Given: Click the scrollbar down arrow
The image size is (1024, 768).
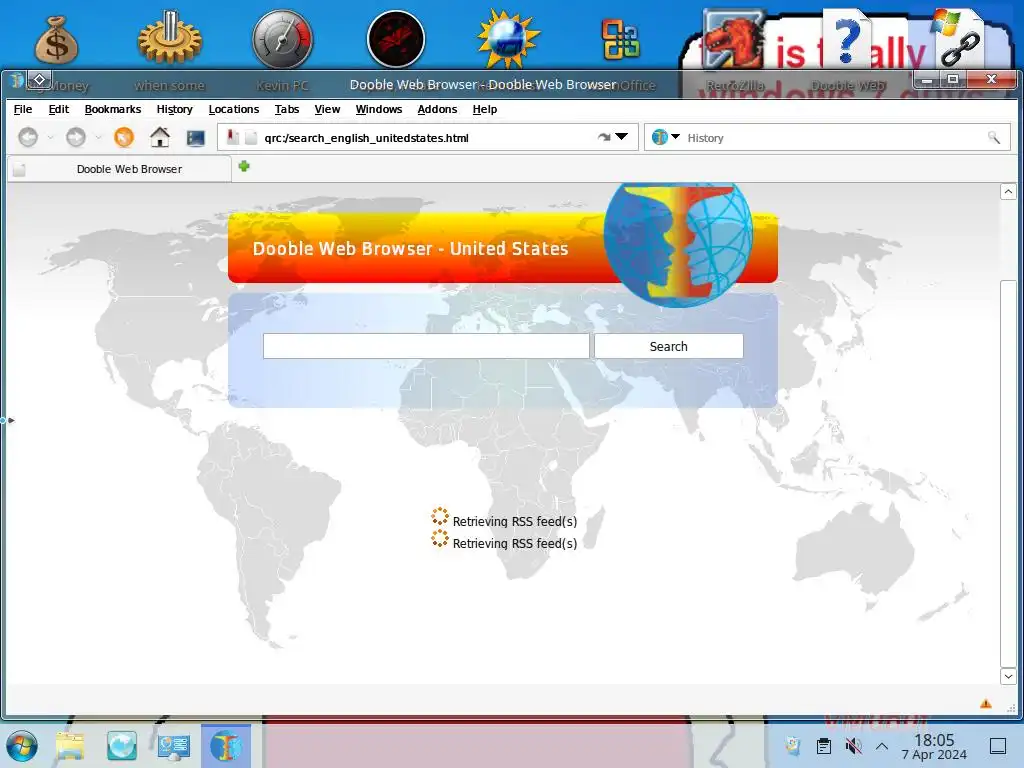Looking at the screenshot, I should click(1008, 677).
